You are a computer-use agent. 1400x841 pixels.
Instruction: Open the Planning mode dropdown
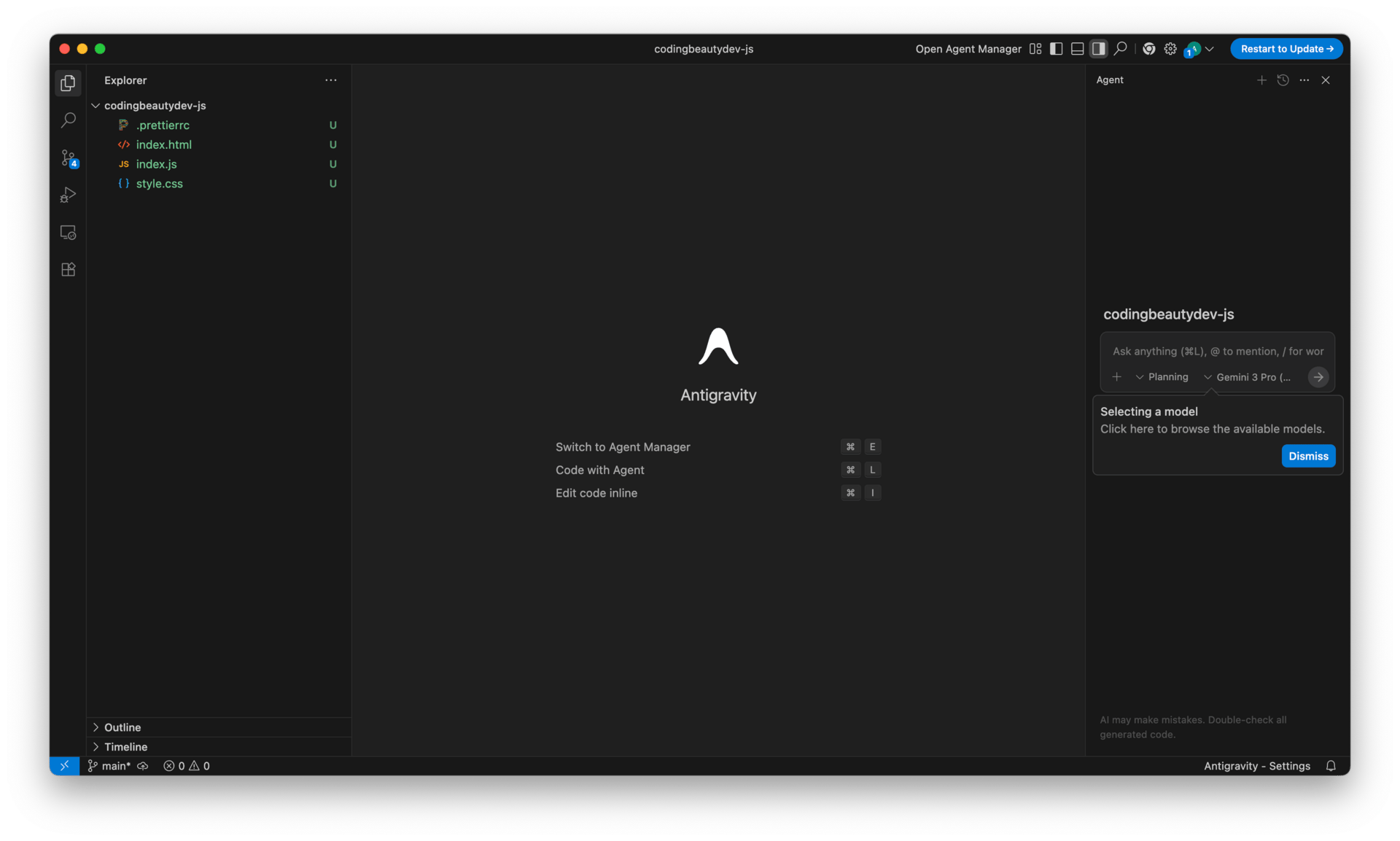click(1162, 377)
